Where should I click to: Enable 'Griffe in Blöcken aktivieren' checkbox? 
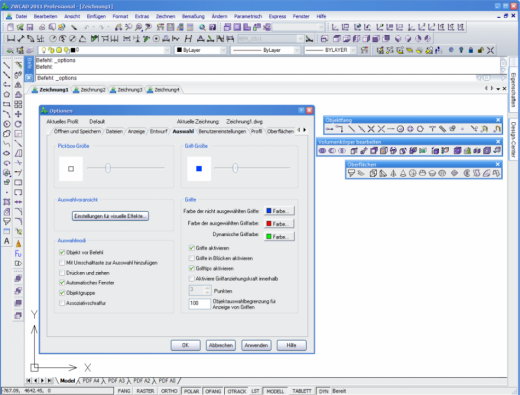[x=192, y=258]
